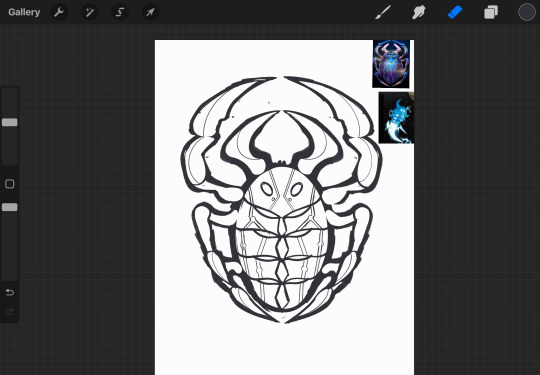The width and height of the screenshot is (540, 375).
Task: Redo the last undone action
Action: coord(10,312)
